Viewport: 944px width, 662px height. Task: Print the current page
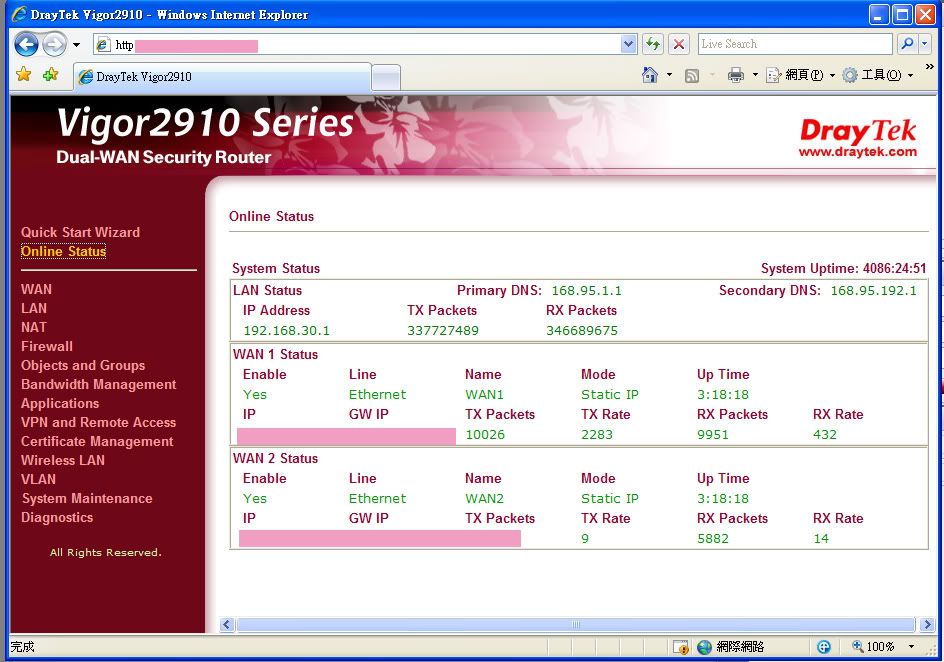click(x=736, y=75)
